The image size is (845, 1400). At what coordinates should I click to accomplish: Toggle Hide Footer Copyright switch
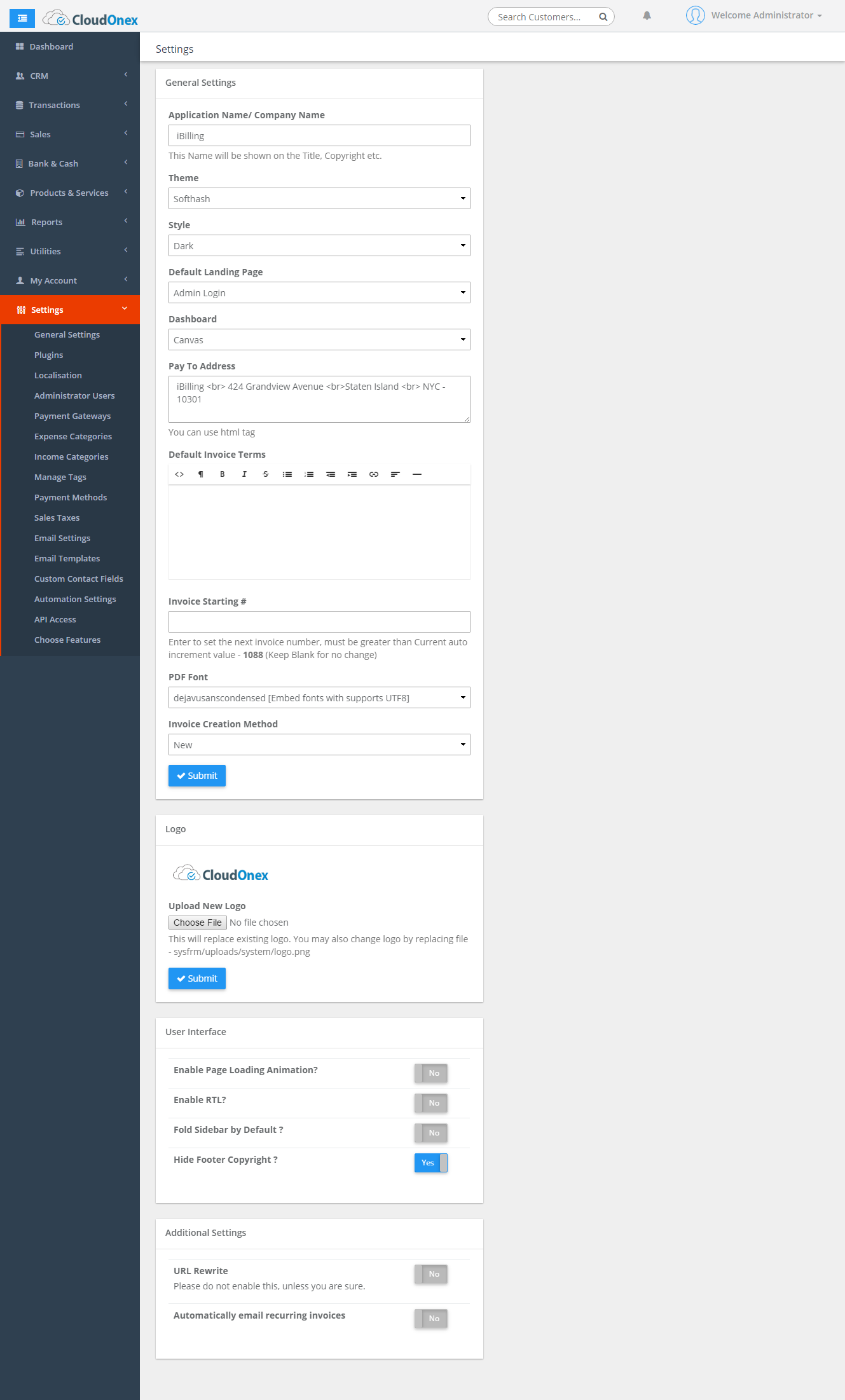431,1163
